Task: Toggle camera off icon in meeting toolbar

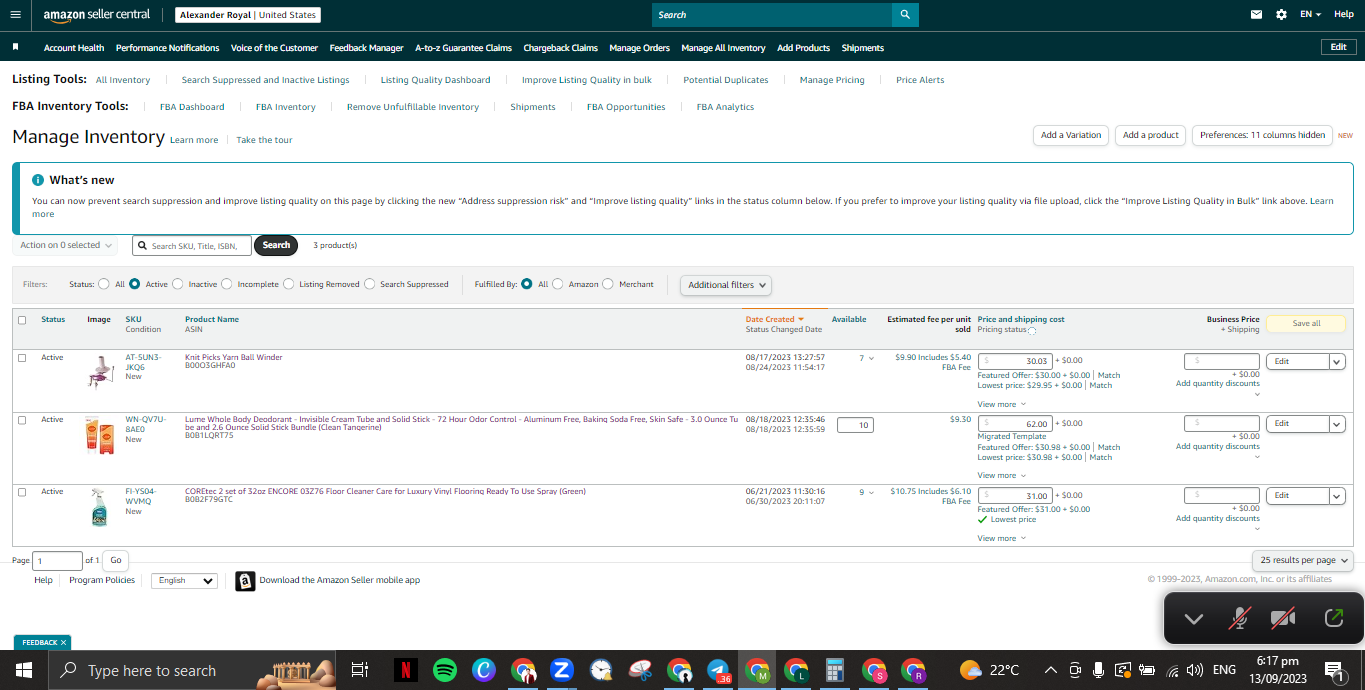Action: tap(1283, 618)
